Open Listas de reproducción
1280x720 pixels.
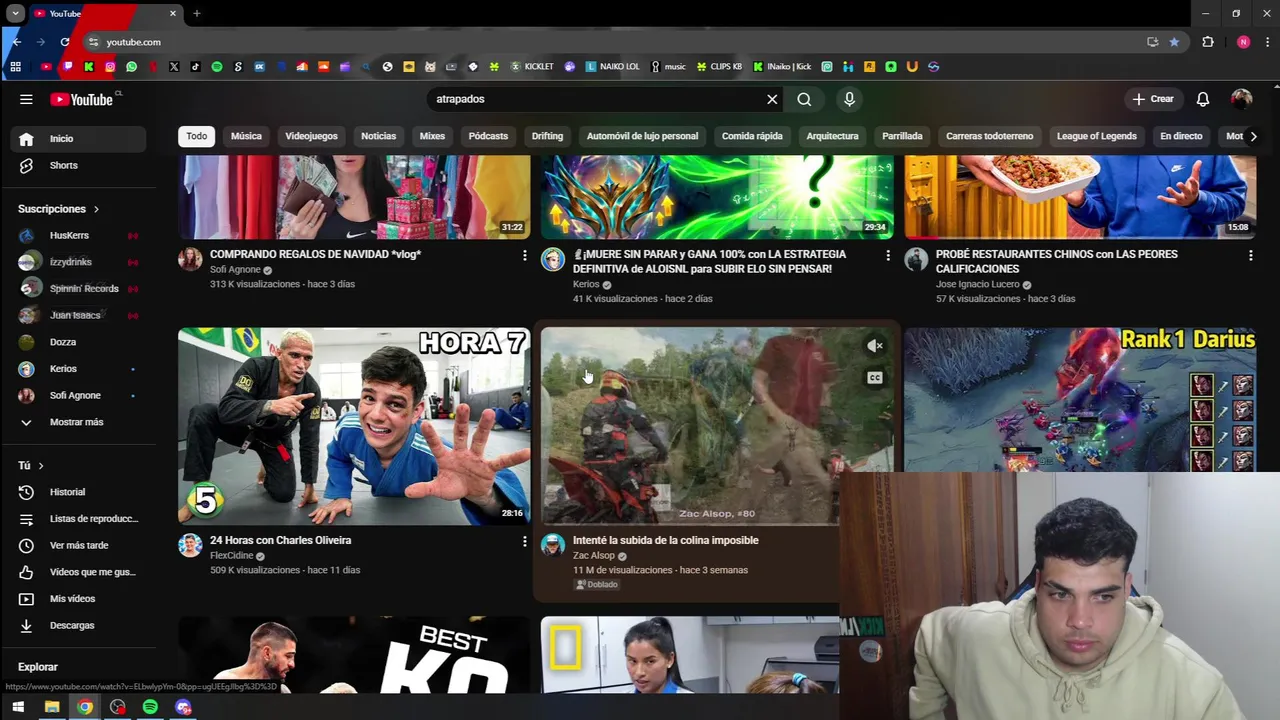(80, 519)
